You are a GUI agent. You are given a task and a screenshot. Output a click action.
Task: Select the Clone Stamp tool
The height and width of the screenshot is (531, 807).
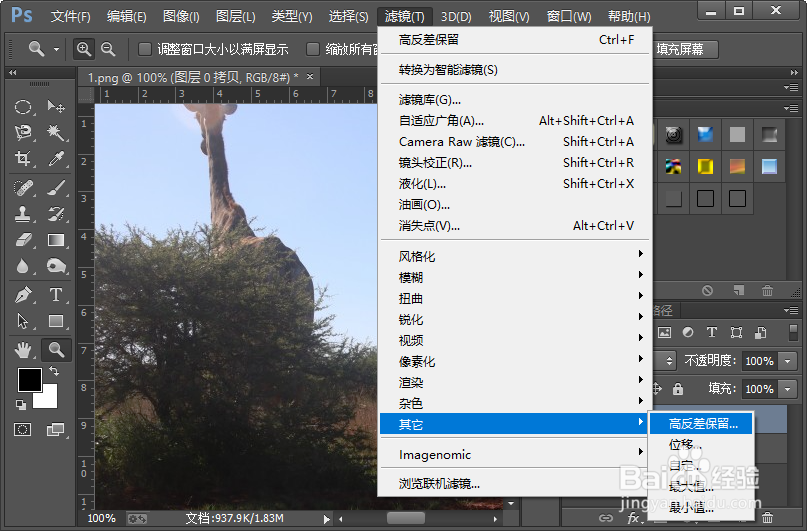(23, 214)
